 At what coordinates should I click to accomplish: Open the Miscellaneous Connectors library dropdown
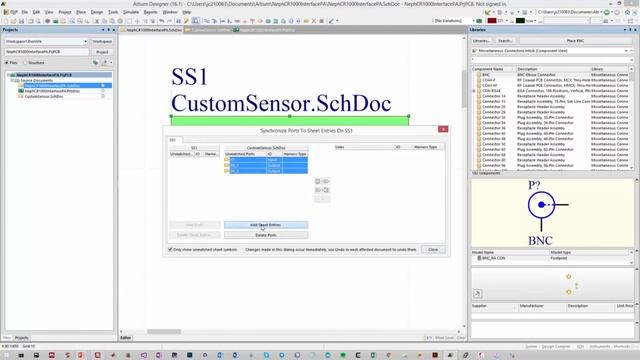627,51
